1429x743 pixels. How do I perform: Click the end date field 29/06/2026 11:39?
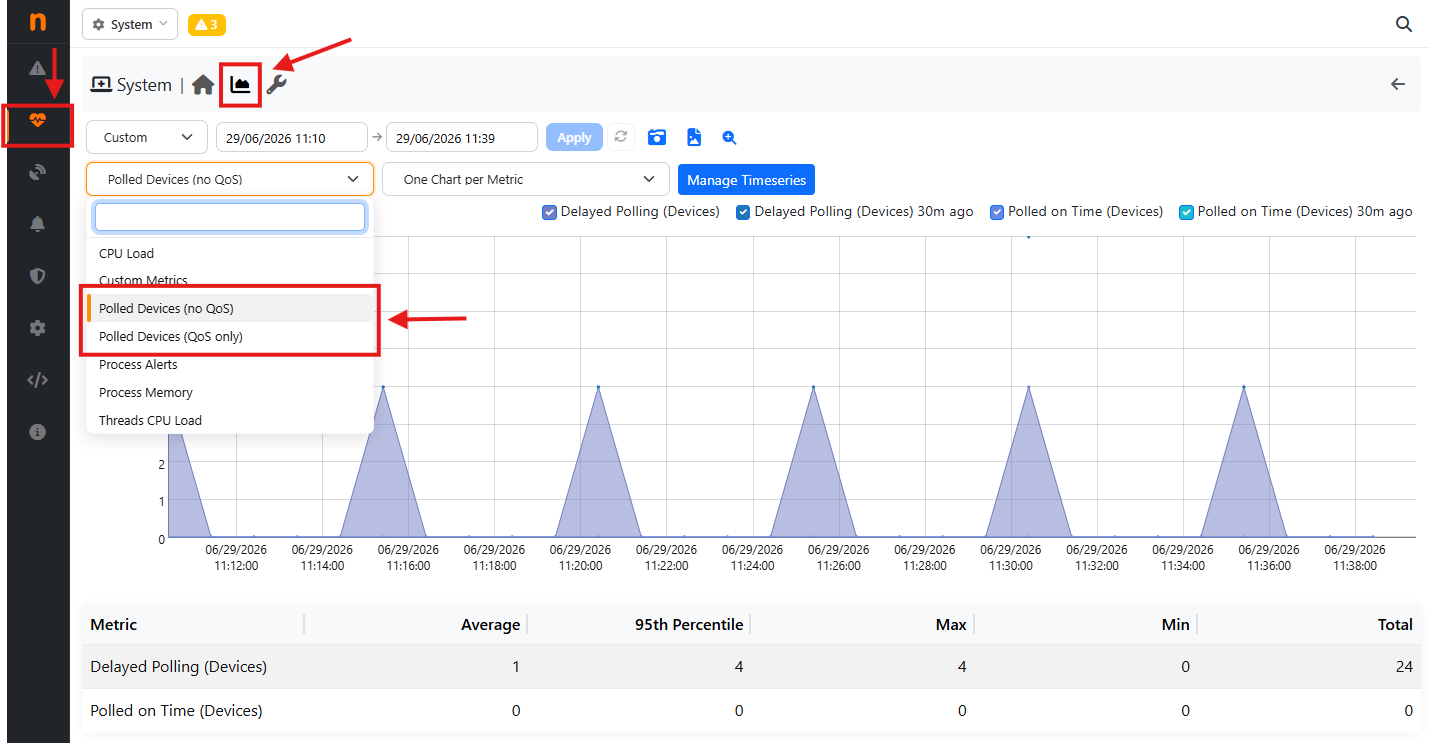coord(462,137)
